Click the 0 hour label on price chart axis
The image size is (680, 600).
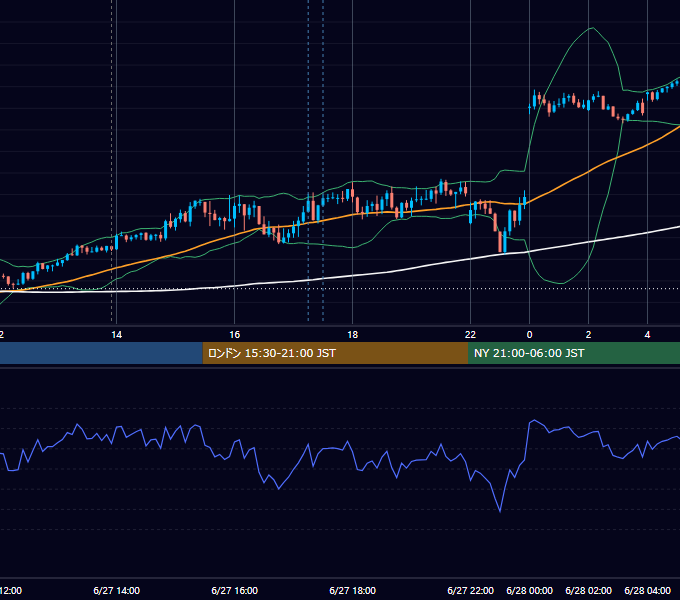click(x=530, y=334)
